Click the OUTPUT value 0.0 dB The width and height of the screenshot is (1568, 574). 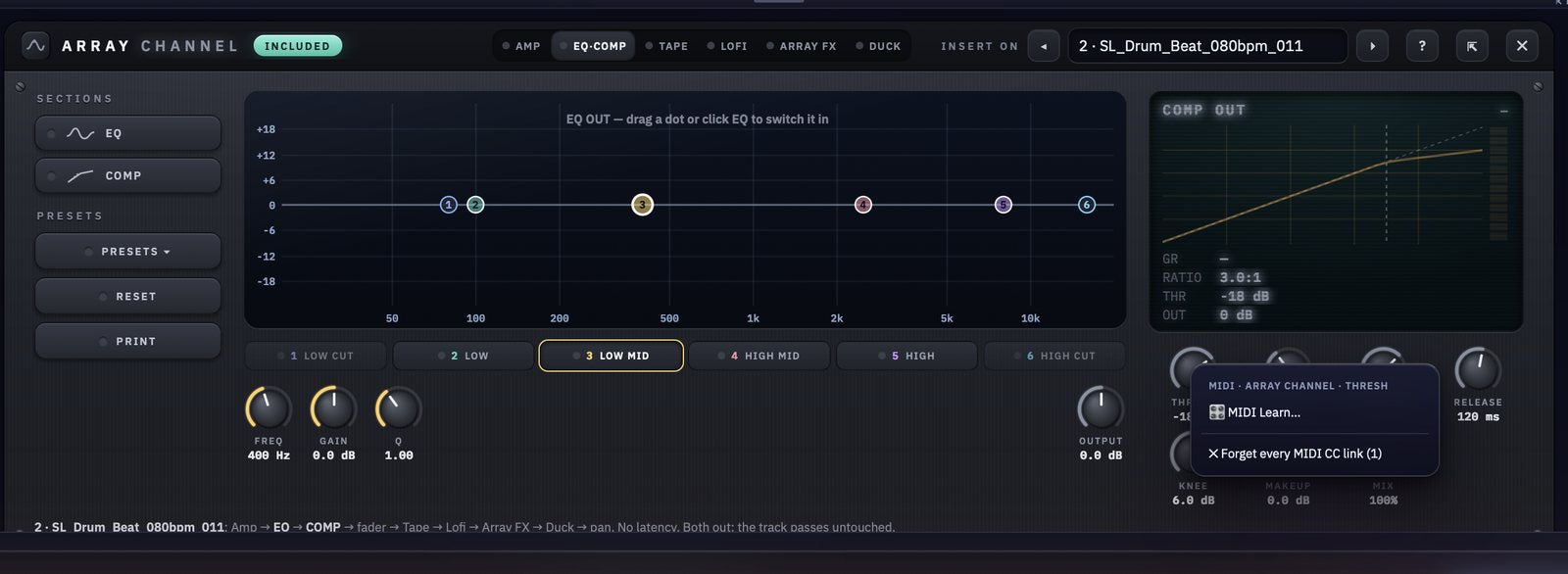point(1101,455)
